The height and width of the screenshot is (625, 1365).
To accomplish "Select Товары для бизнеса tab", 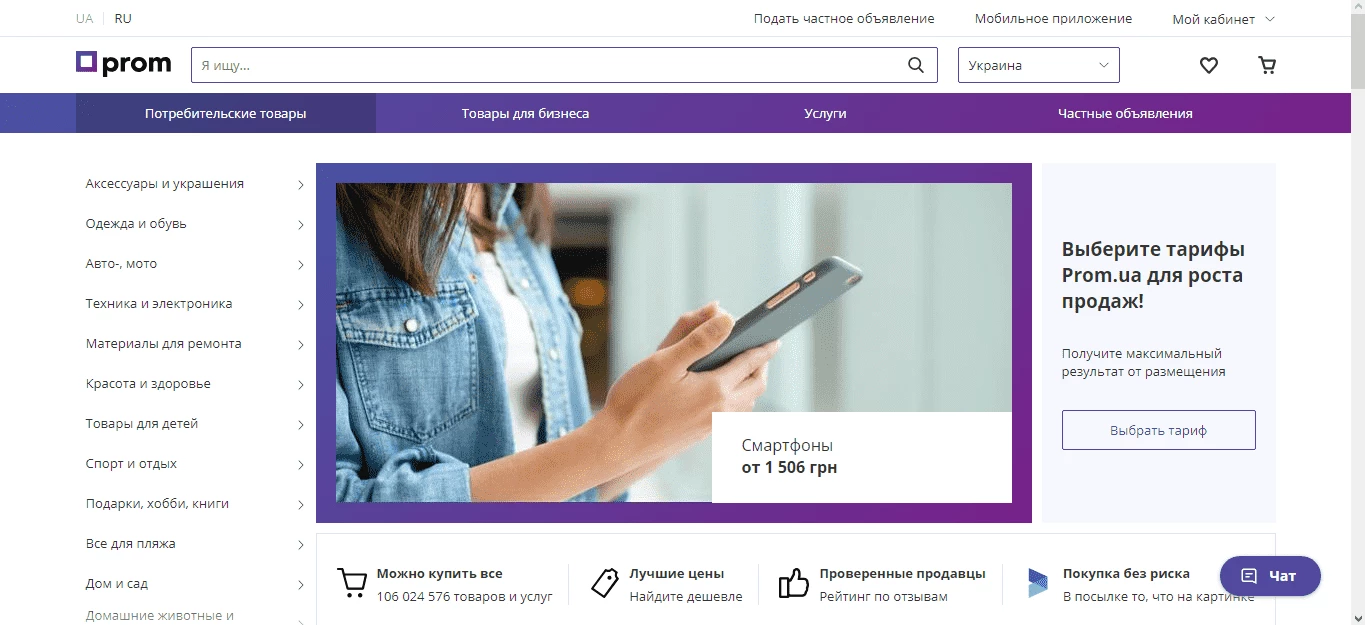I will pos(525,113).
